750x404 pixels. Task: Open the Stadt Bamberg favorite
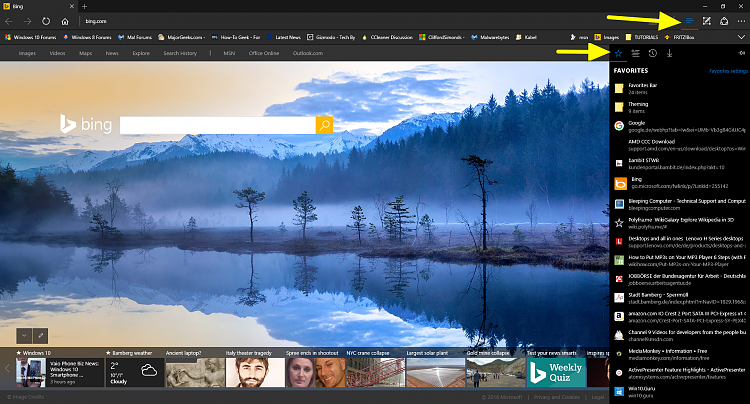click(680, 298)
